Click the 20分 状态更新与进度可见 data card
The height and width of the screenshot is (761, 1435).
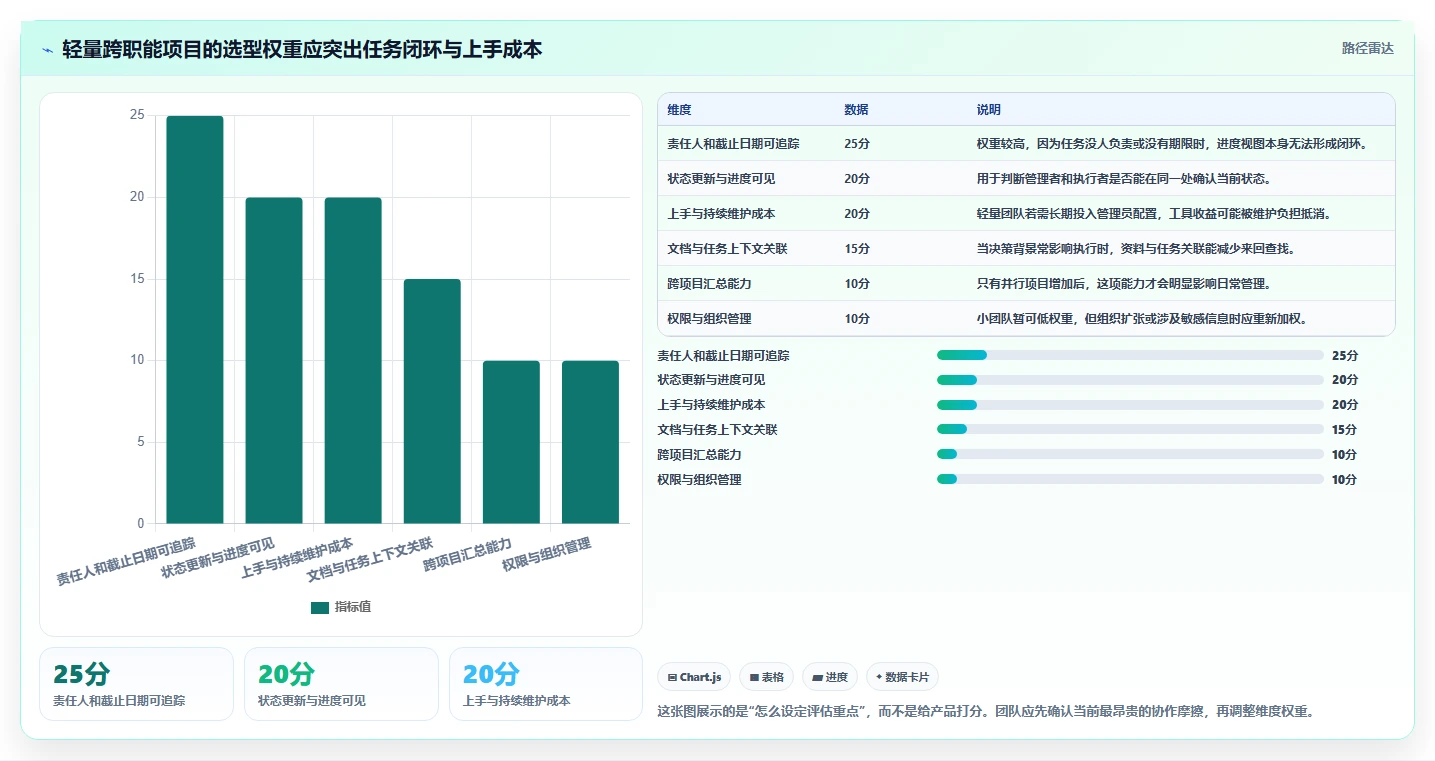pyautogui.click(x=341, y=684)
